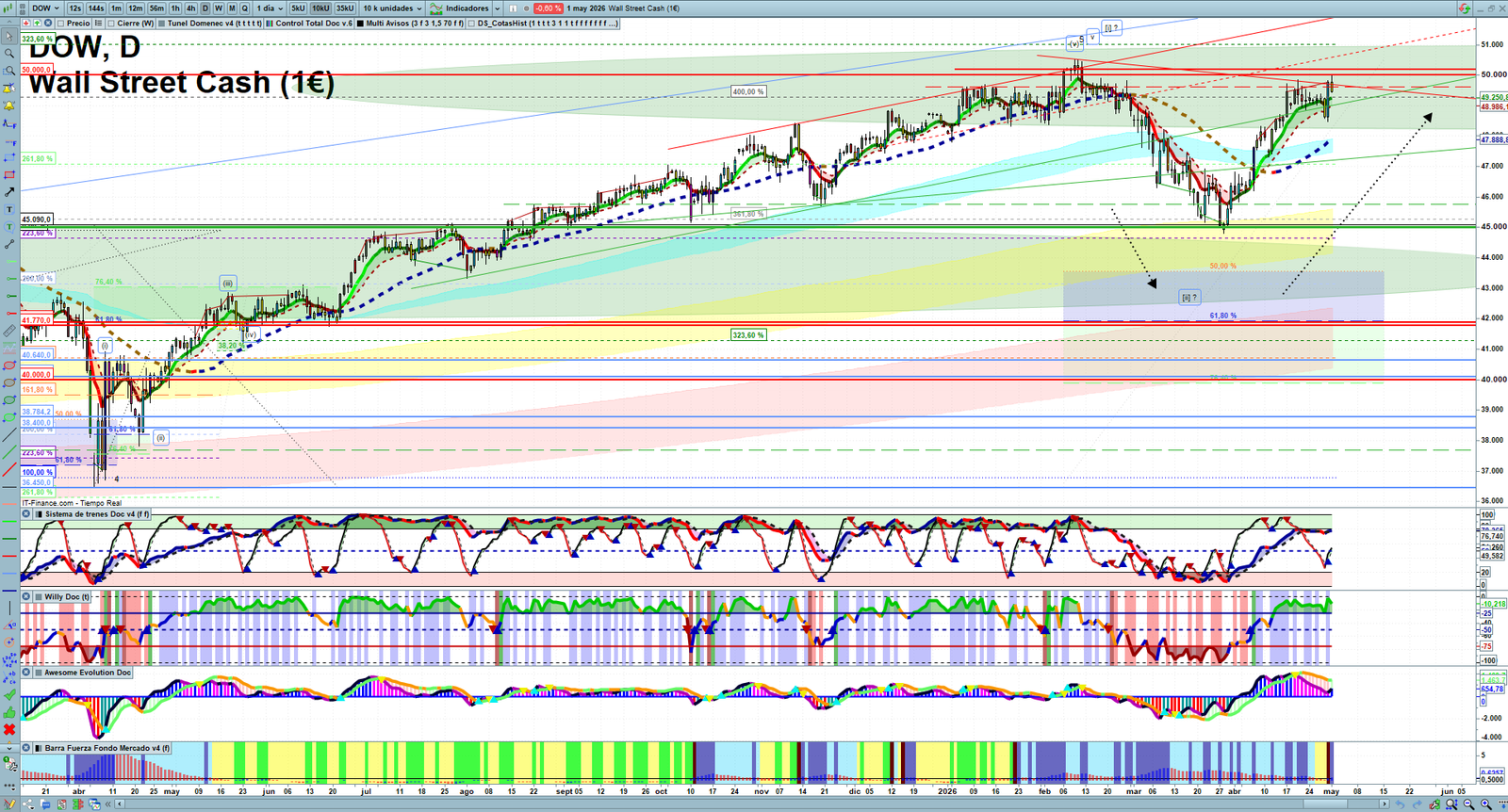Viewport: 1508px width, 812px height.
Task: Click the black swatch of Multi Avisos
Action: tap(361, 23)
